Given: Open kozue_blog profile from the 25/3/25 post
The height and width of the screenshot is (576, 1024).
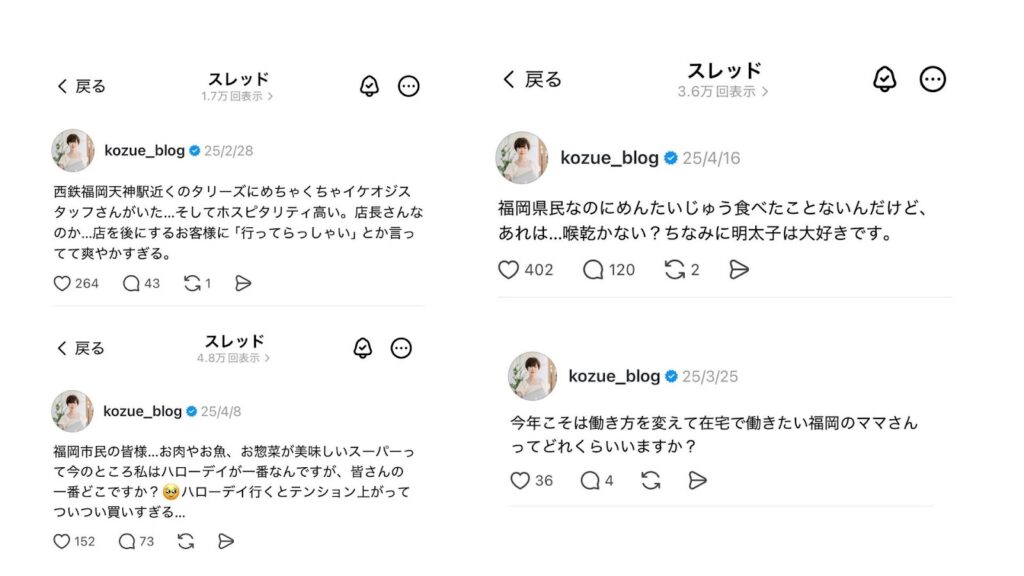Looking at the screenshot, I should pos(614,376).
